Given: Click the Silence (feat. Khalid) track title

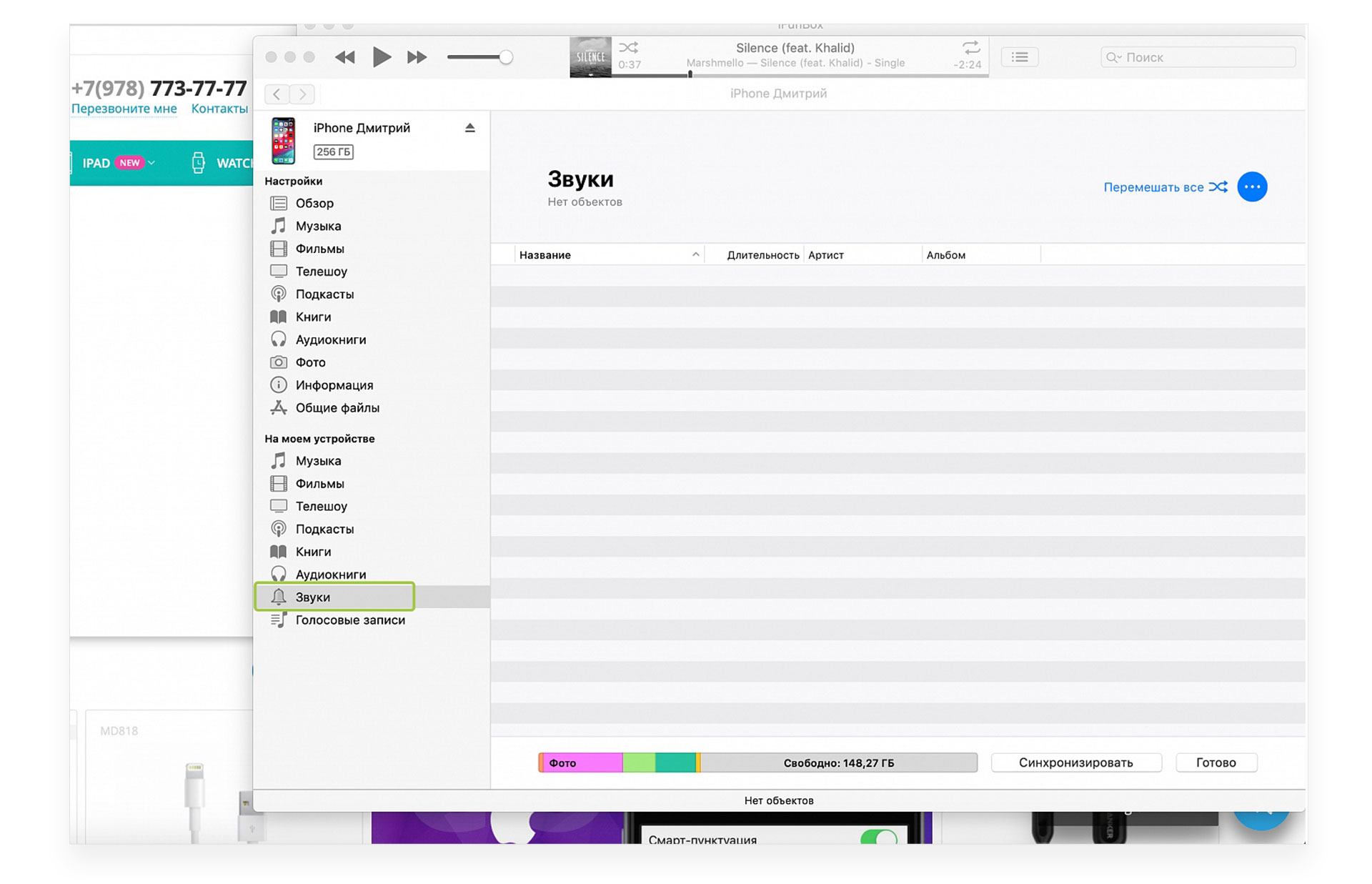Looking at the screenshot, I should click(795, 48).
